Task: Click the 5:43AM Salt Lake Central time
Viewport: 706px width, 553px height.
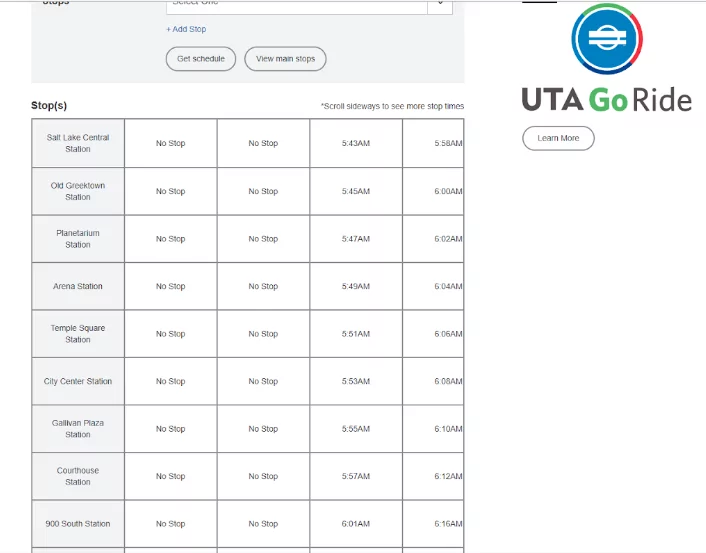Action: [355, 144]
